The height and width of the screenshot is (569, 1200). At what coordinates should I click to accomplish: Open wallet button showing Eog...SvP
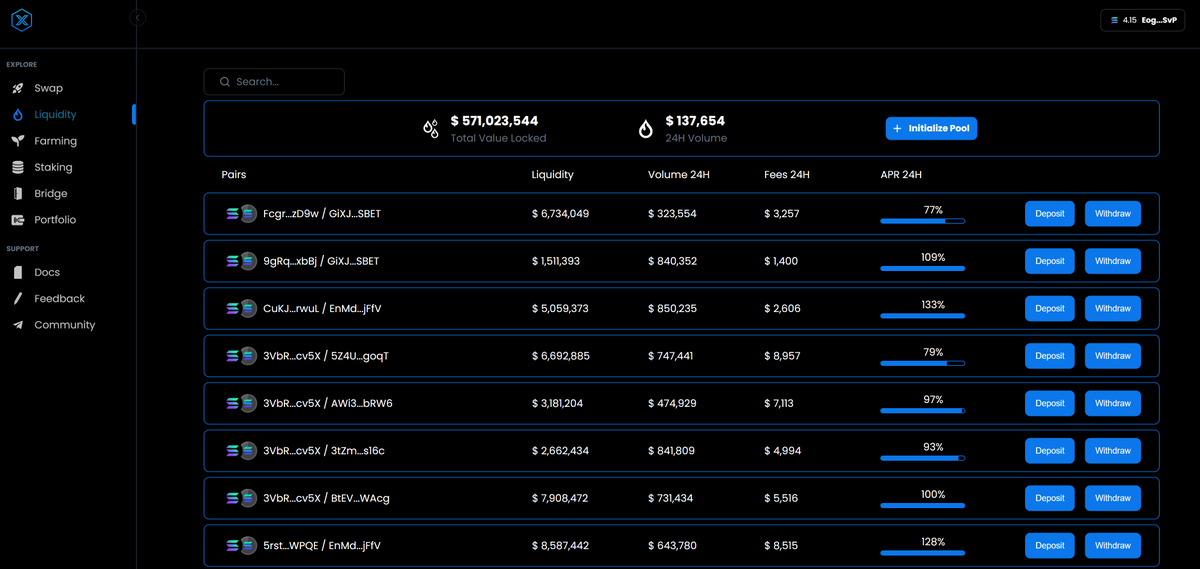(1142, 20)
